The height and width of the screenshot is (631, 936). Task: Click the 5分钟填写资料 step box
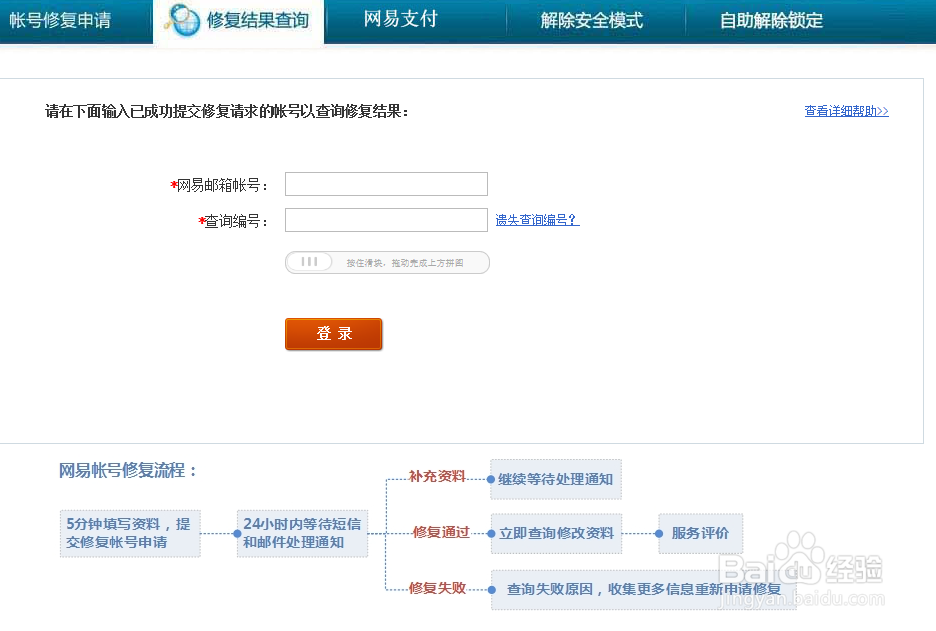(130, 533)
